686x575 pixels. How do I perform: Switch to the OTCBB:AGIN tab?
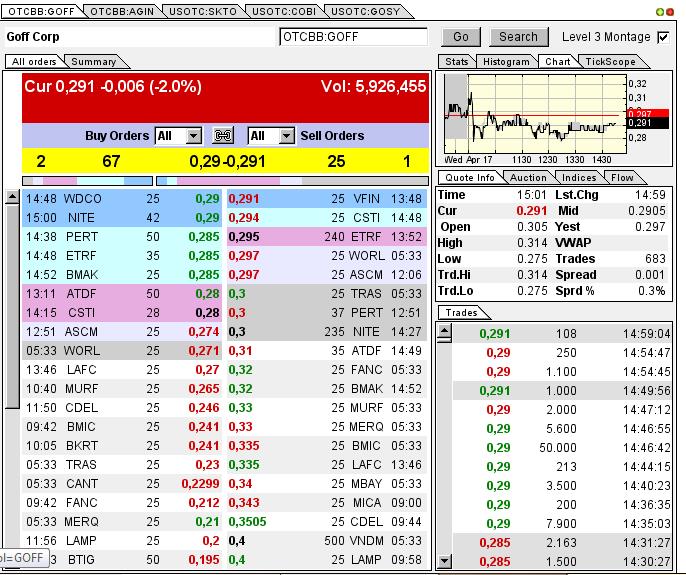pyautogui.click(x=122, y=11)
